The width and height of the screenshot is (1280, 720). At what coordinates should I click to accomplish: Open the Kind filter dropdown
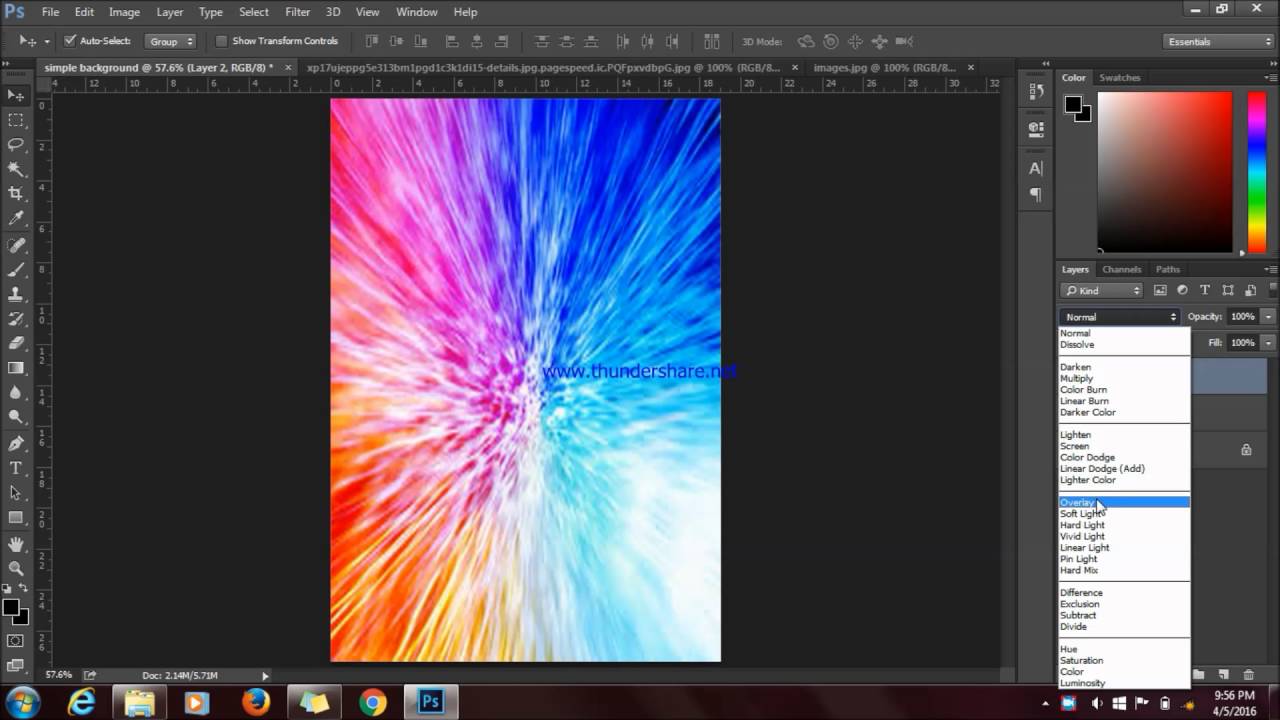[x=1102, y=290]
